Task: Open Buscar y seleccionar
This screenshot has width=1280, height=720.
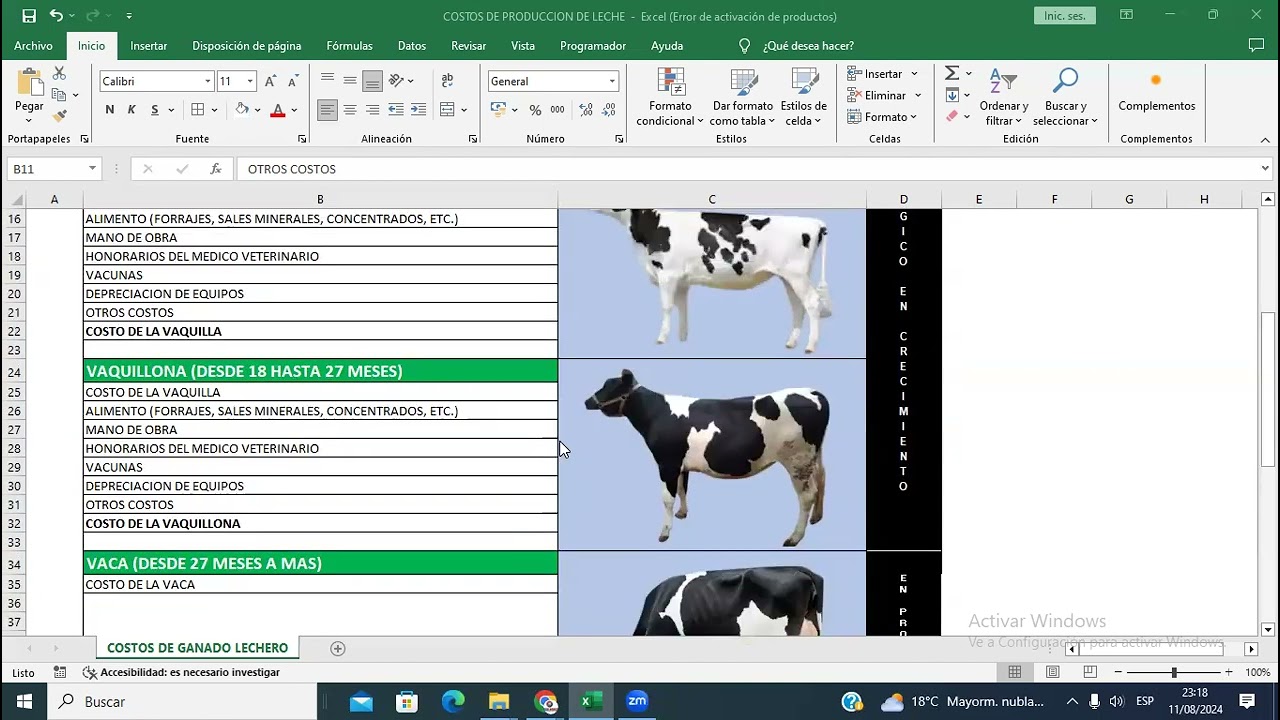Action: point(1065,98)
